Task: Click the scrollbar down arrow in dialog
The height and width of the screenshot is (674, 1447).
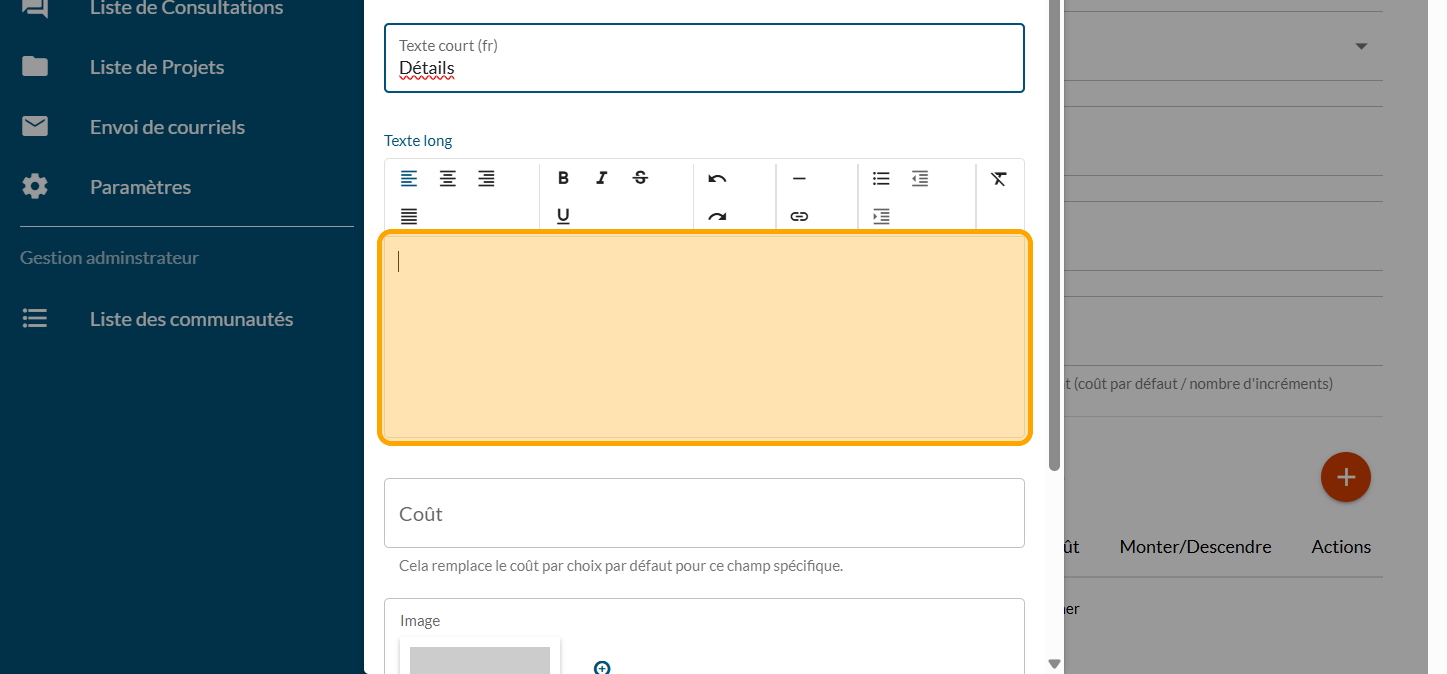Action: tap(1054, 663)
